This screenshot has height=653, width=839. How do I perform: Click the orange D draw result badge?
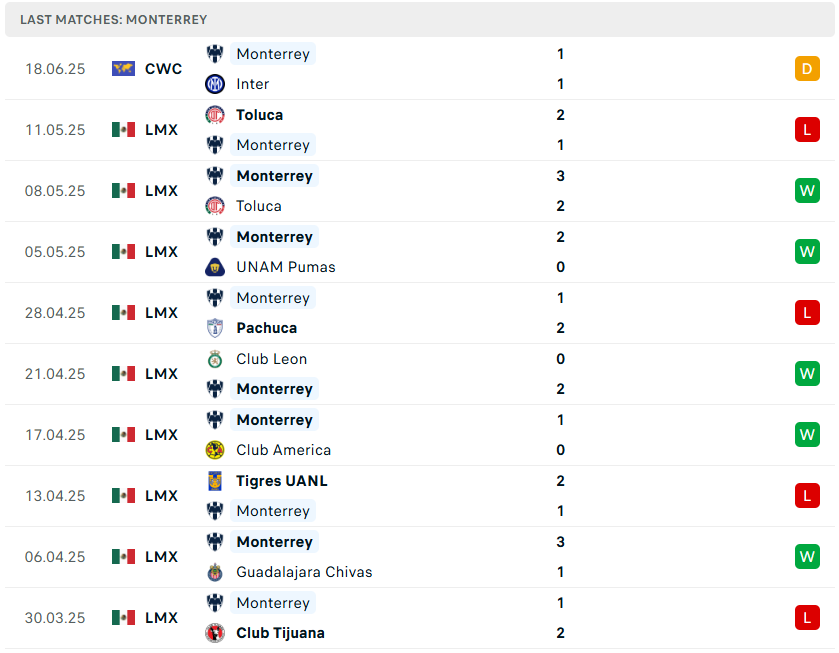(x=807, y=69)
